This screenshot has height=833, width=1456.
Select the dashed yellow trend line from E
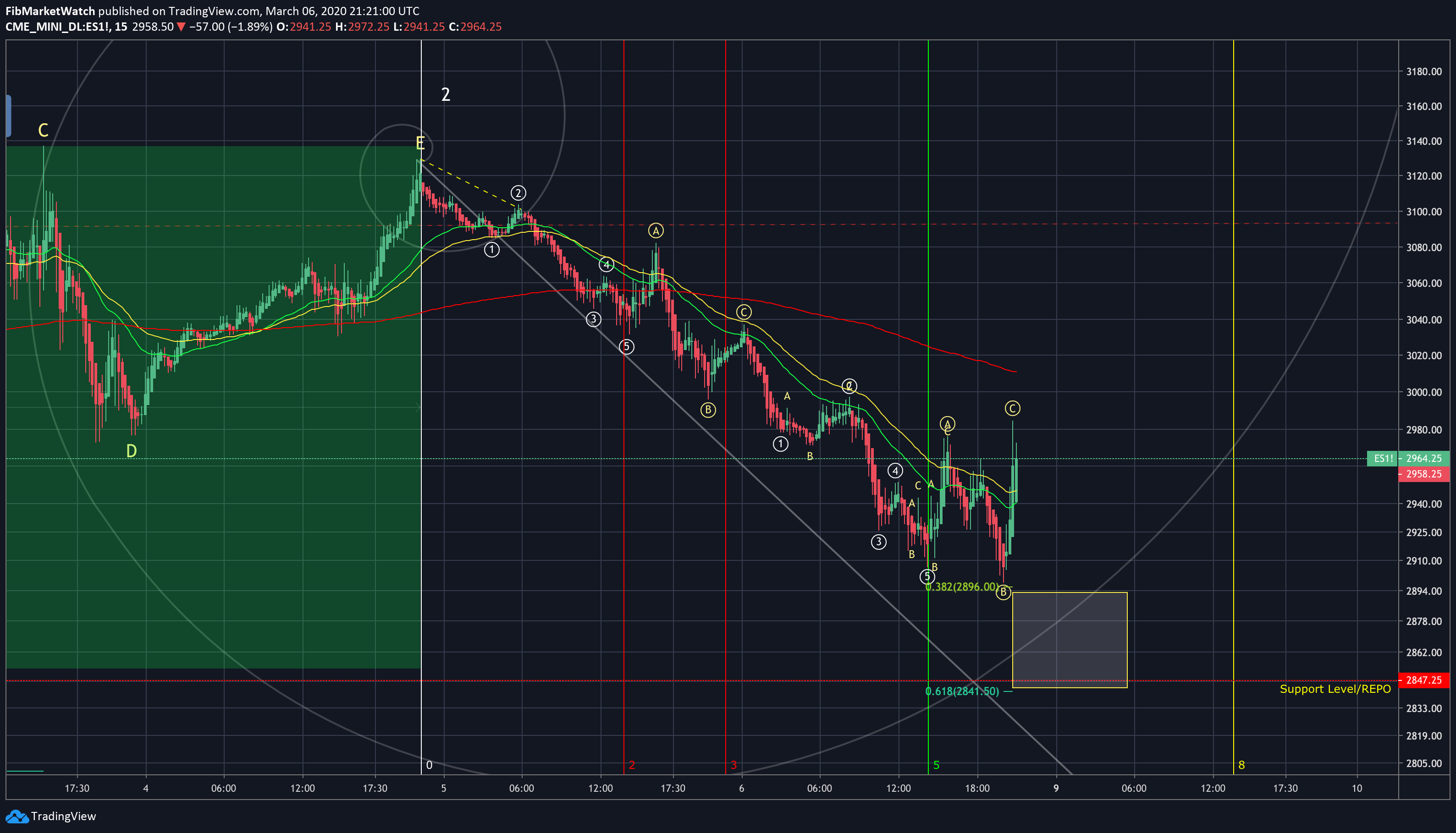[469, 183]
